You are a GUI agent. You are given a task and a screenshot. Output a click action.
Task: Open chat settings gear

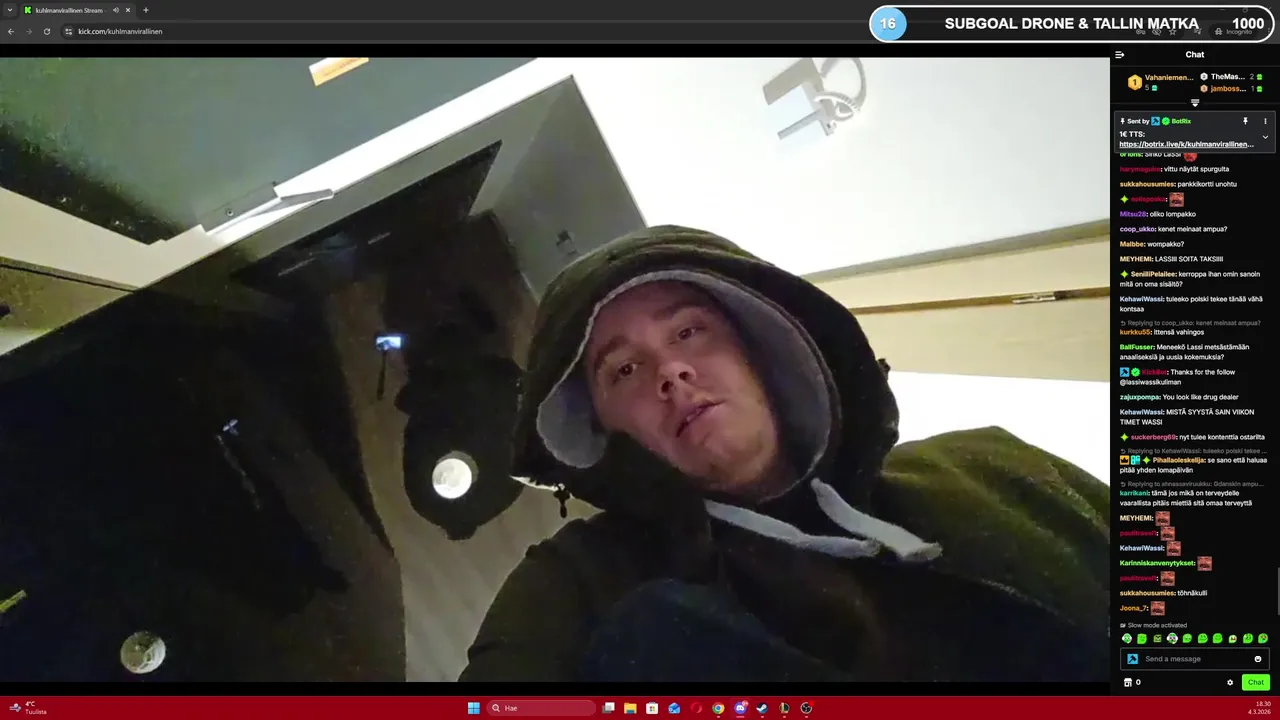click(x=1230, y=682)
